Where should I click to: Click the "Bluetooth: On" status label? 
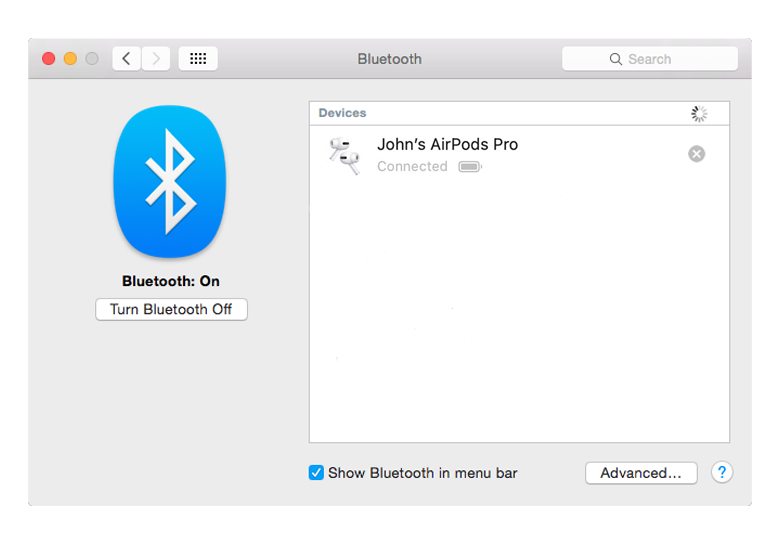click(171, 282)
